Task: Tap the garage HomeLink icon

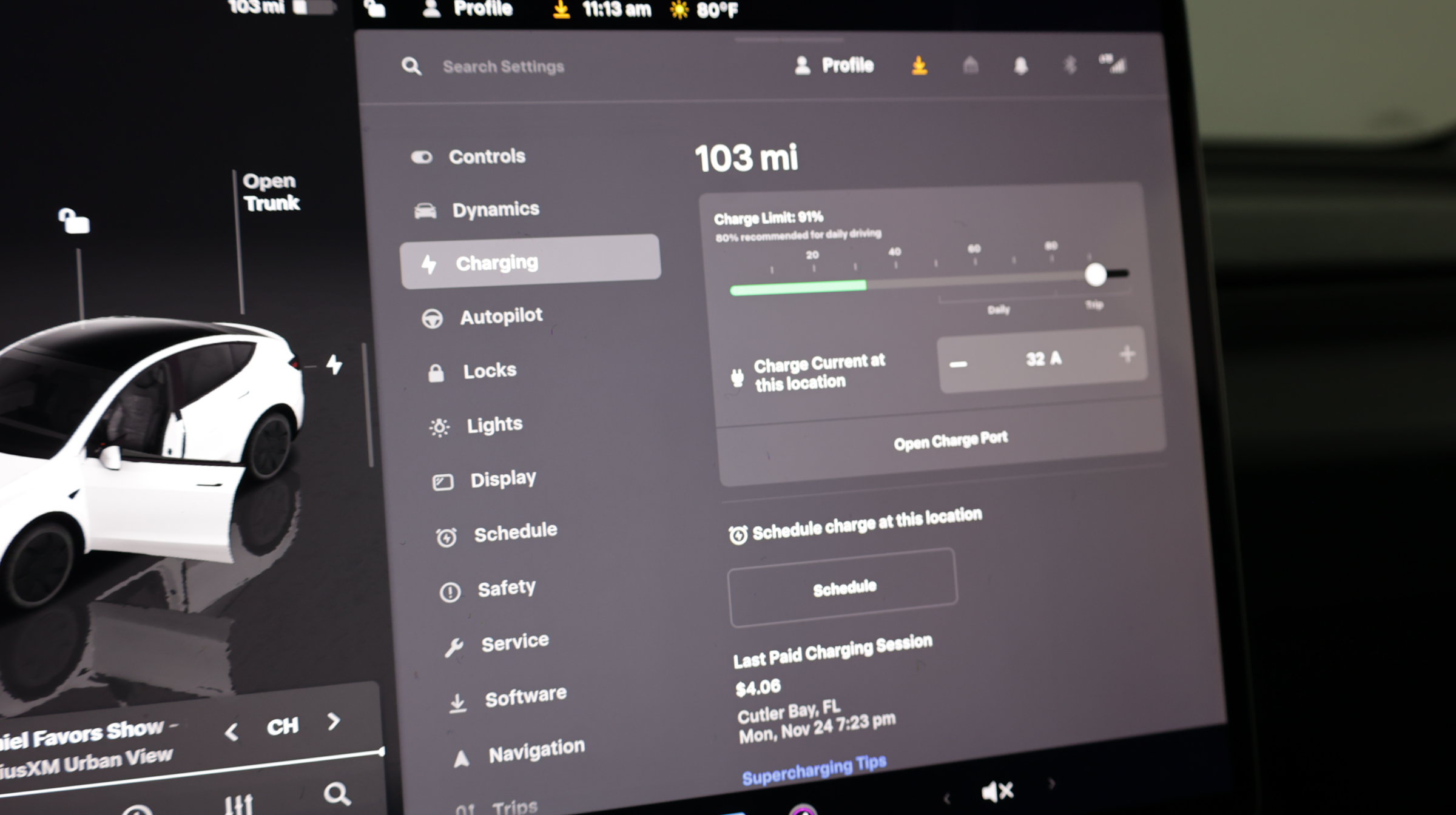Action: 971,65
